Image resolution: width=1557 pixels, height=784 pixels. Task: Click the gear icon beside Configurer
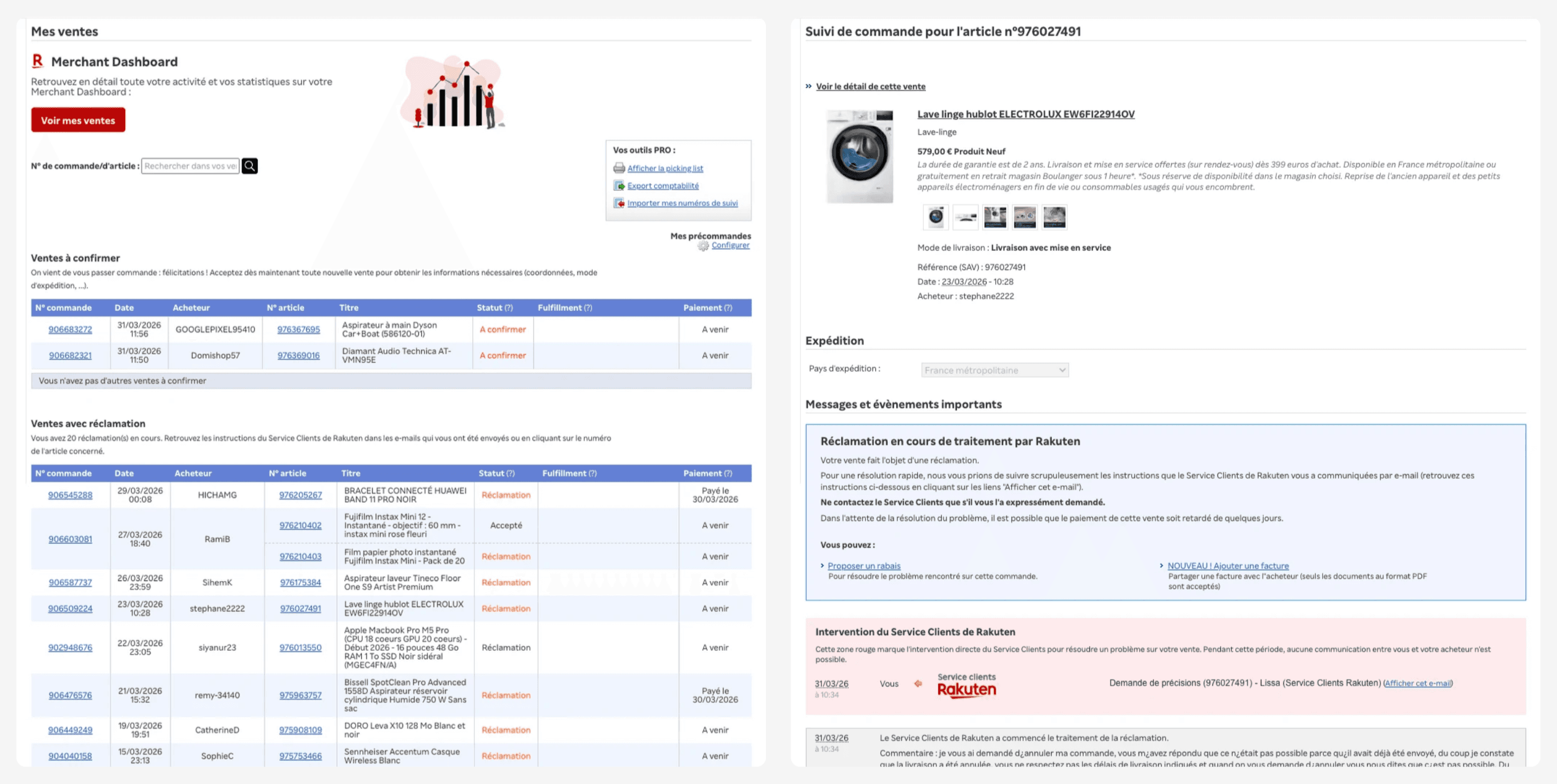click(703, 245)
